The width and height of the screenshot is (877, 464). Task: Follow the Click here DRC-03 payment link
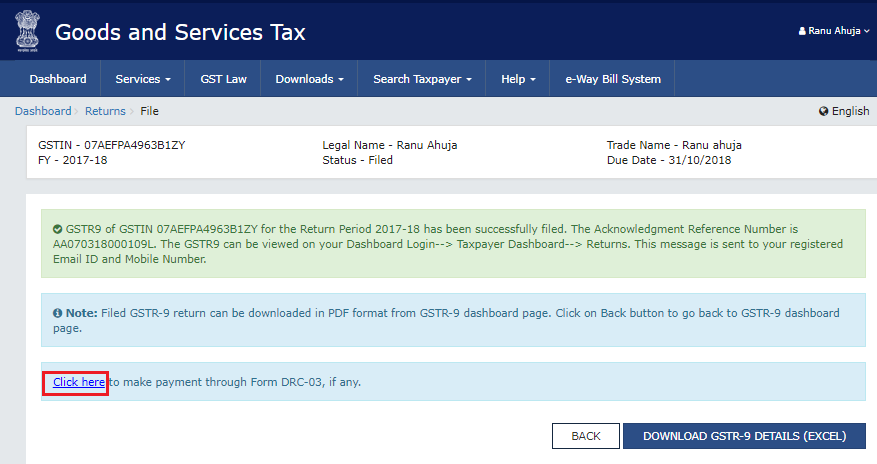click(x=79, y=382)
